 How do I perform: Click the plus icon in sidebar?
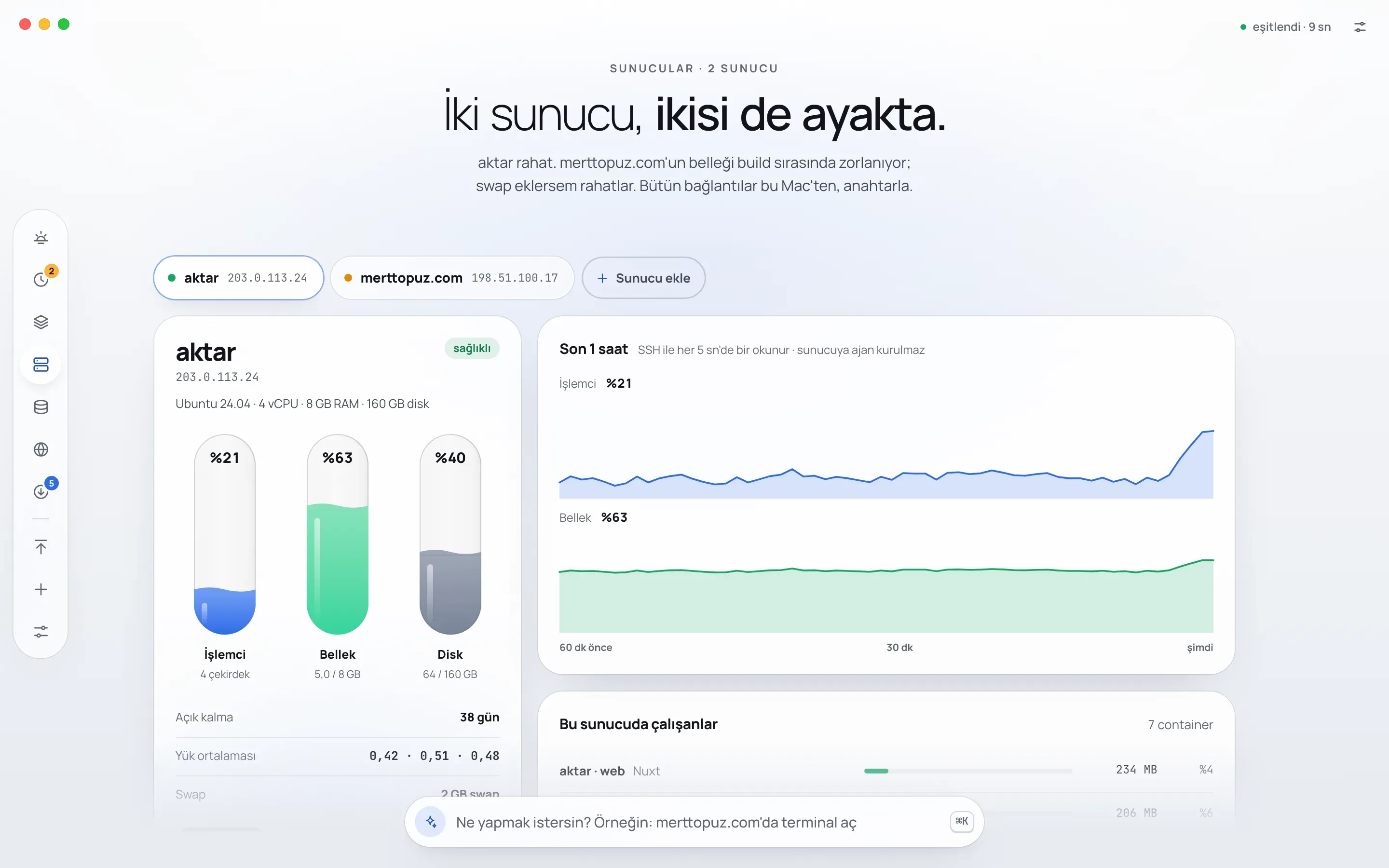[x=41, y=589]
